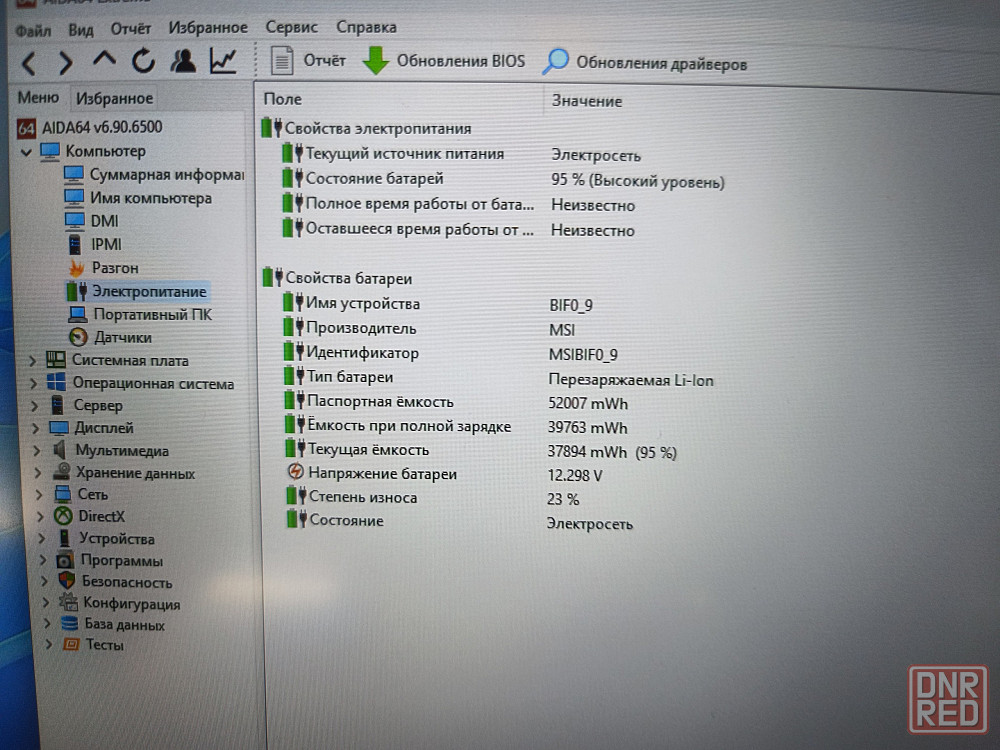Image resolution: width=1000 pixels, height=750 pixels.
Task: Switch to the Избранное tab
Action: (114, 98)
